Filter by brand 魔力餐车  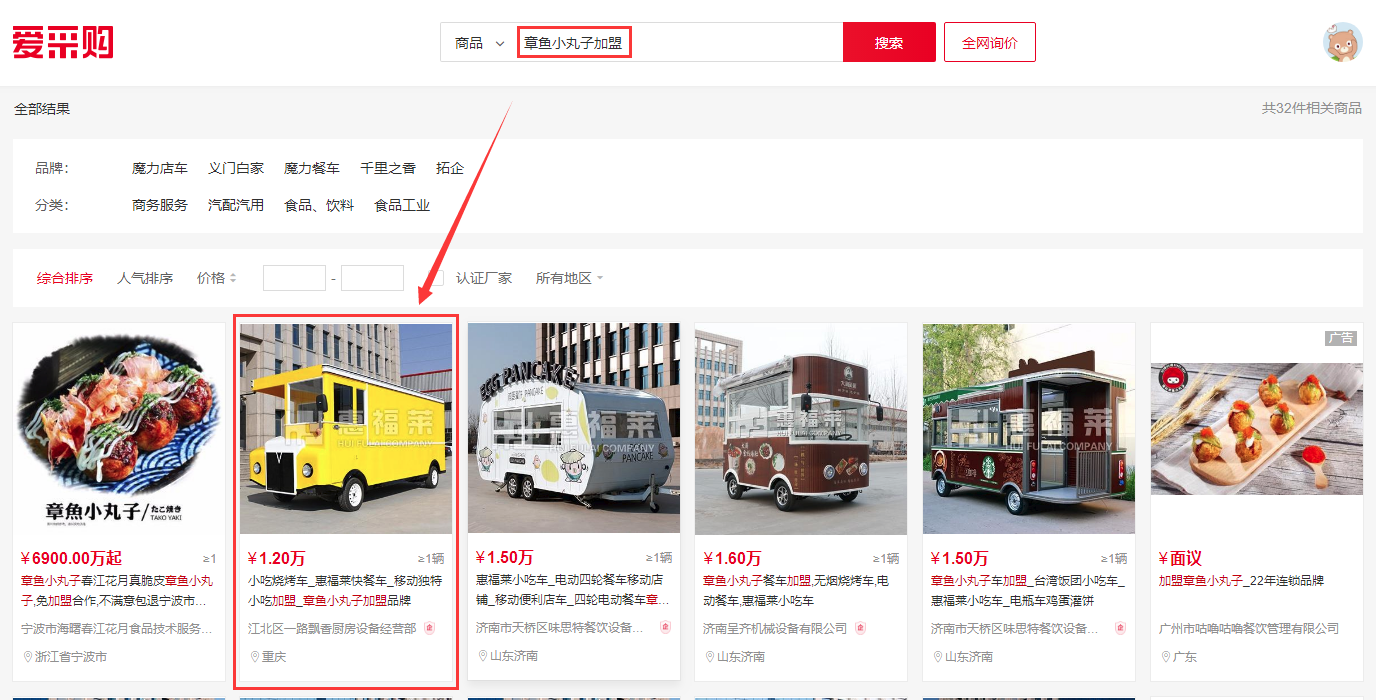(x=312, y=168)
